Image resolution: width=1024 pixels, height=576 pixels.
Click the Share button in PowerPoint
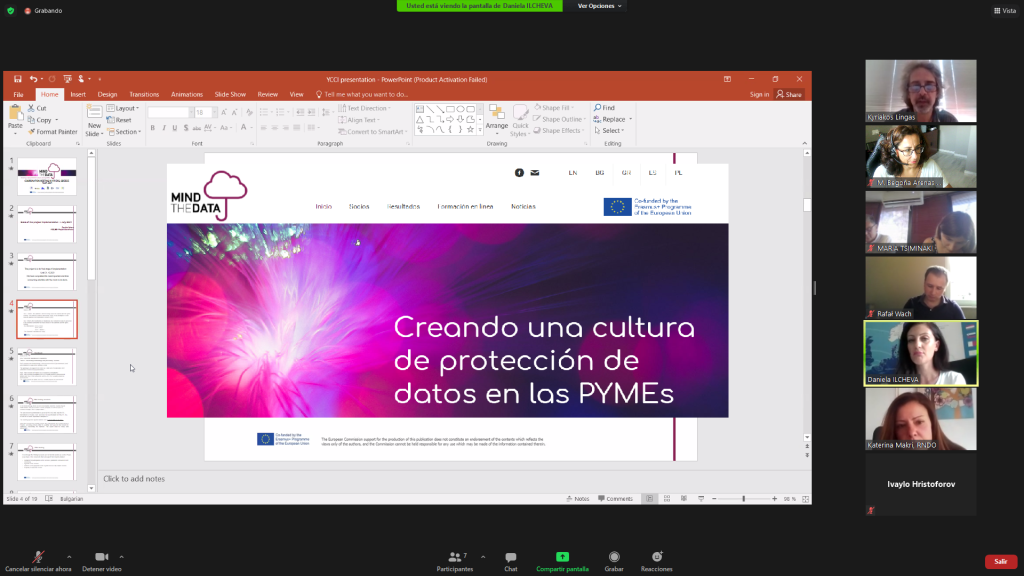[x=789, y=94]
